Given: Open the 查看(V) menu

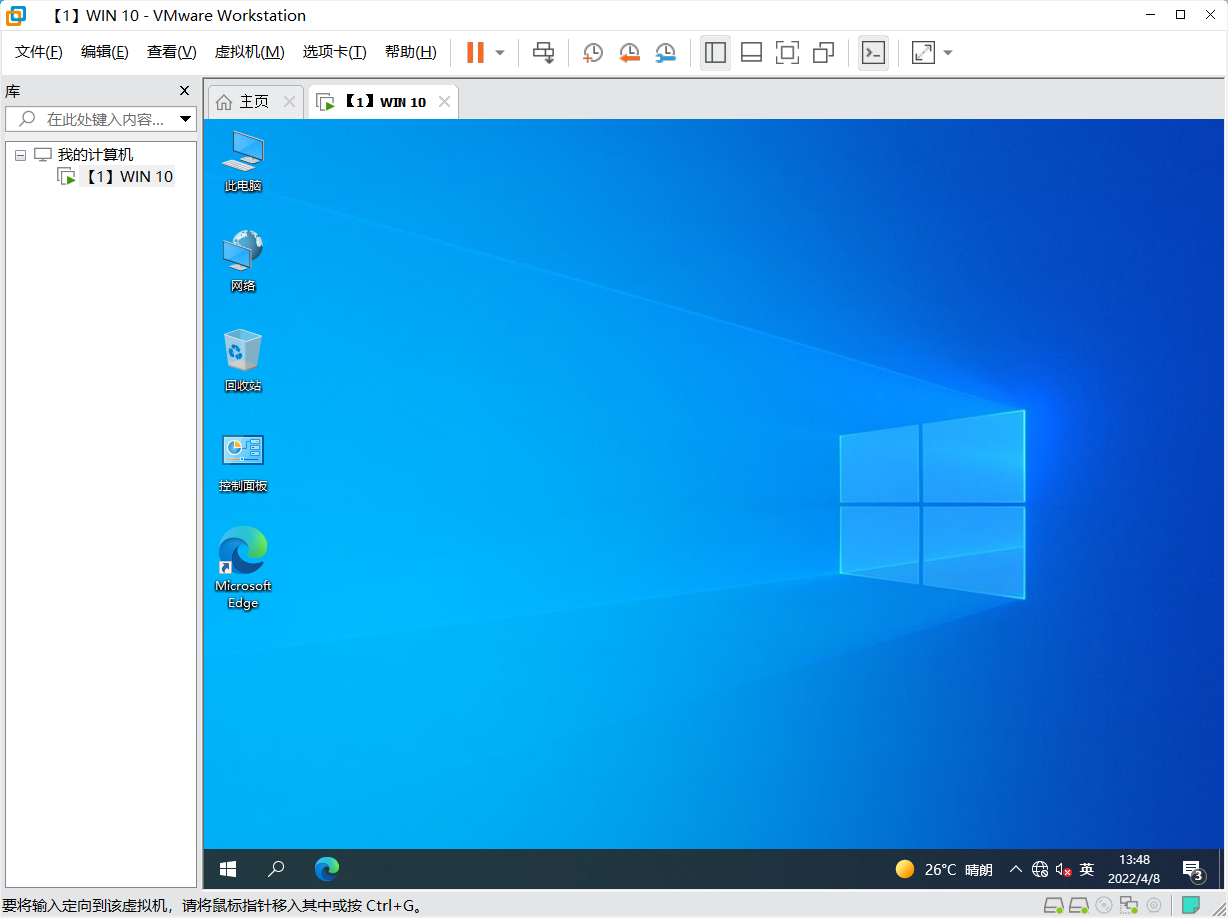Looking at the screenshot, I should 172,52.
